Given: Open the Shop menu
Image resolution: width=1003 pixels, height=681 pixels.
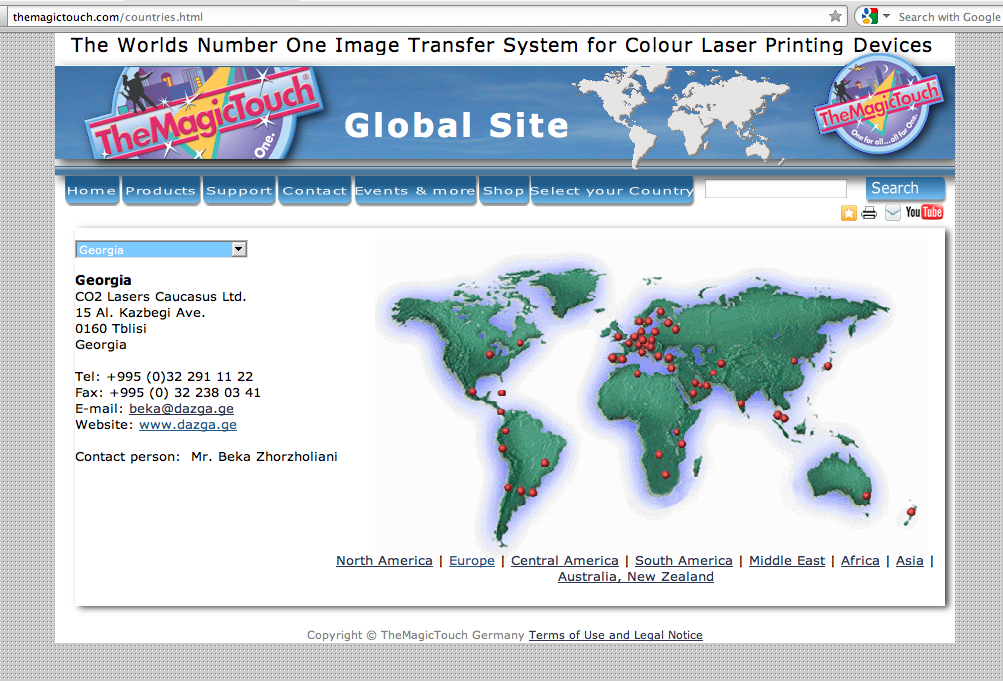Looking at the screenshot, I should click(503, 191).
